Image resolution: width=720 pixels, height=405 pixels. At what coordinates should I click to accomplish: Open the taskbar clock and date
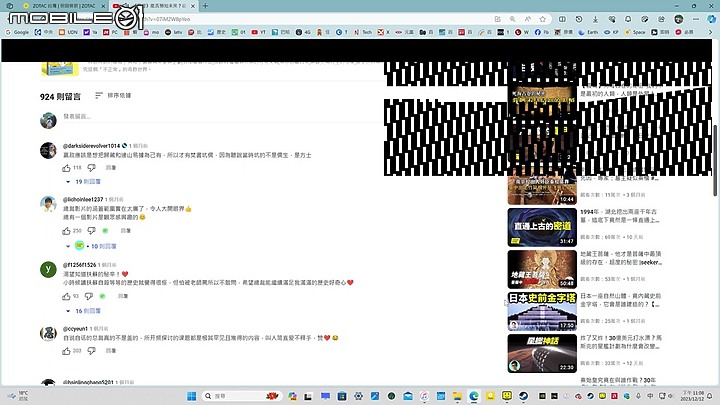coord(692,396)
